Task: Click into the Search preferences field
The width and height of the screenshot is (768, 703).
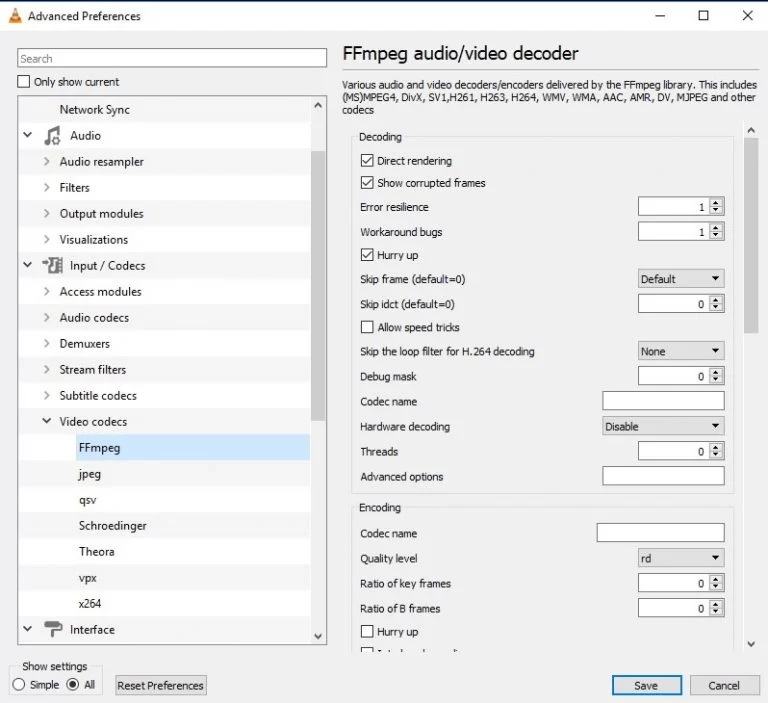Action: [172, 59]
